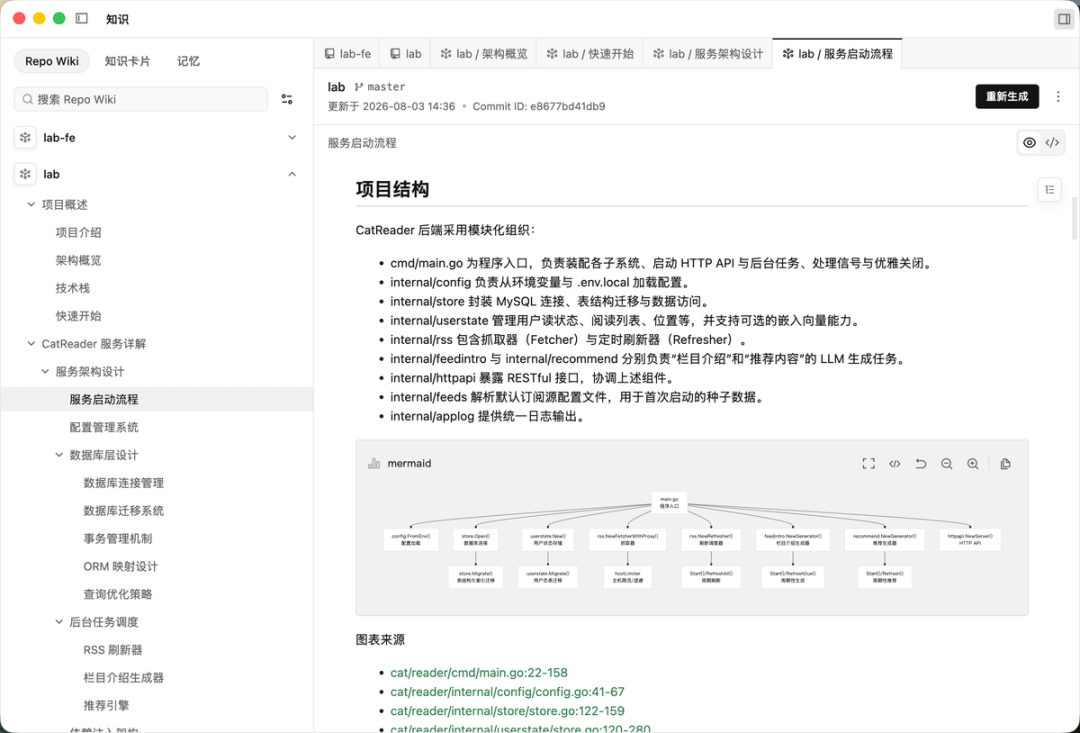This screenshot has height=733, width=1080.
Task: Open the page outline icon
Action: coord(1049,189)
